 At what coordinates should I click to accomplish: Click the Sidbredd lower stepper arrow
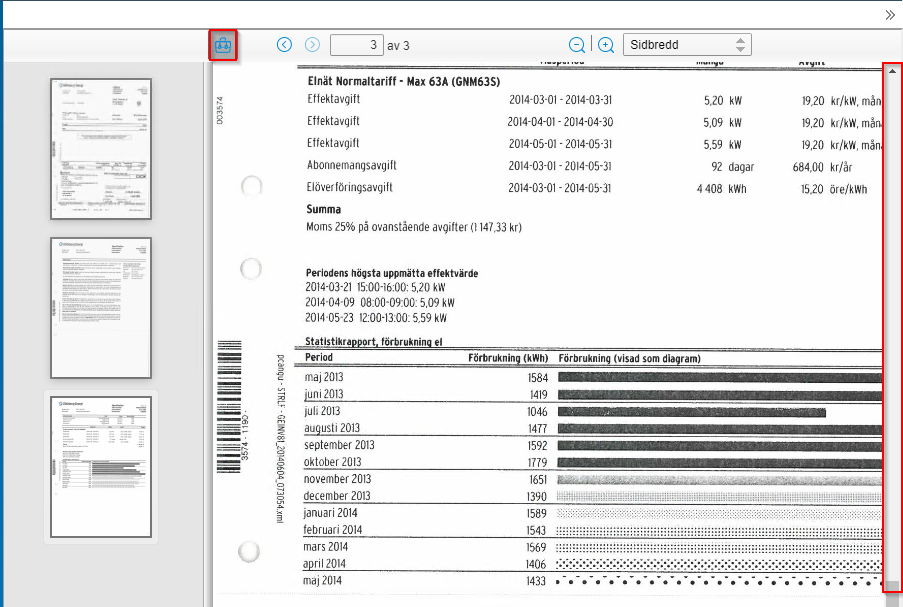click(741, 49)
